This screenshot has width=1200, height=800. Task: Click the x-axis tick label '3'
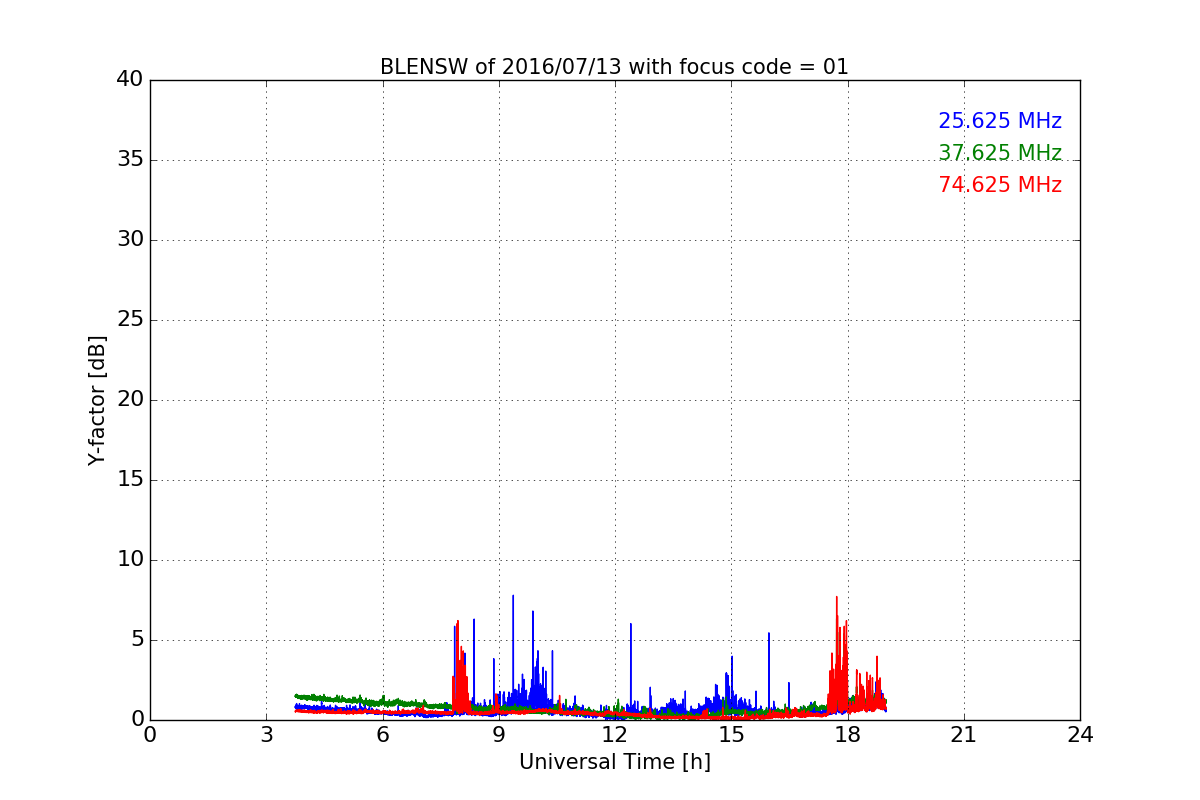tap(266, 735)
